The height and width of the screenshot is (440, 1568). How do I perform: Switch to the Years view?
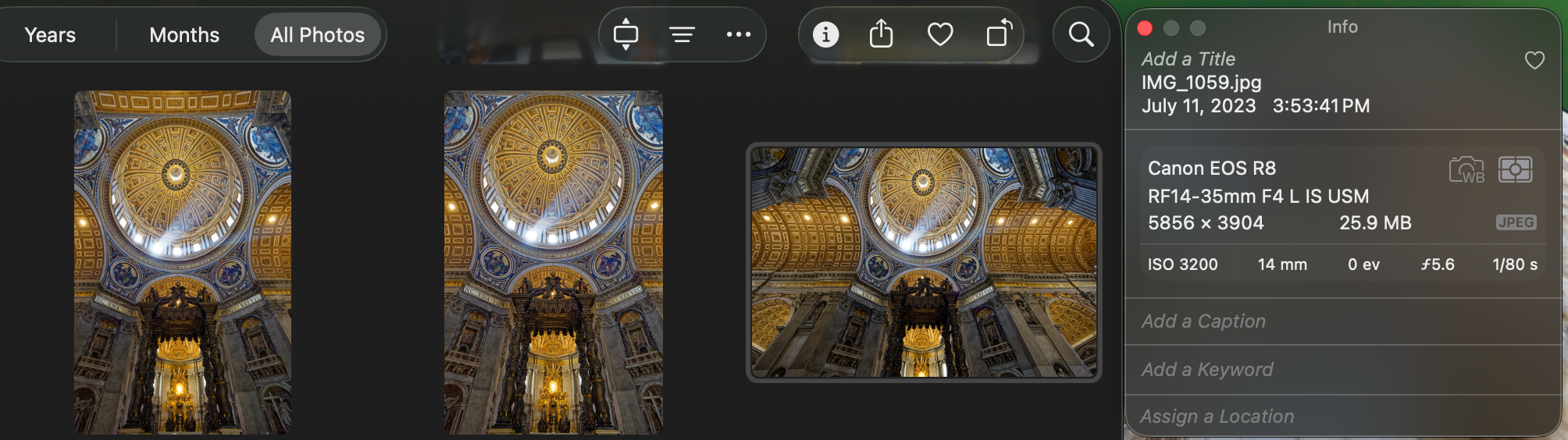[x=50, y=35]
